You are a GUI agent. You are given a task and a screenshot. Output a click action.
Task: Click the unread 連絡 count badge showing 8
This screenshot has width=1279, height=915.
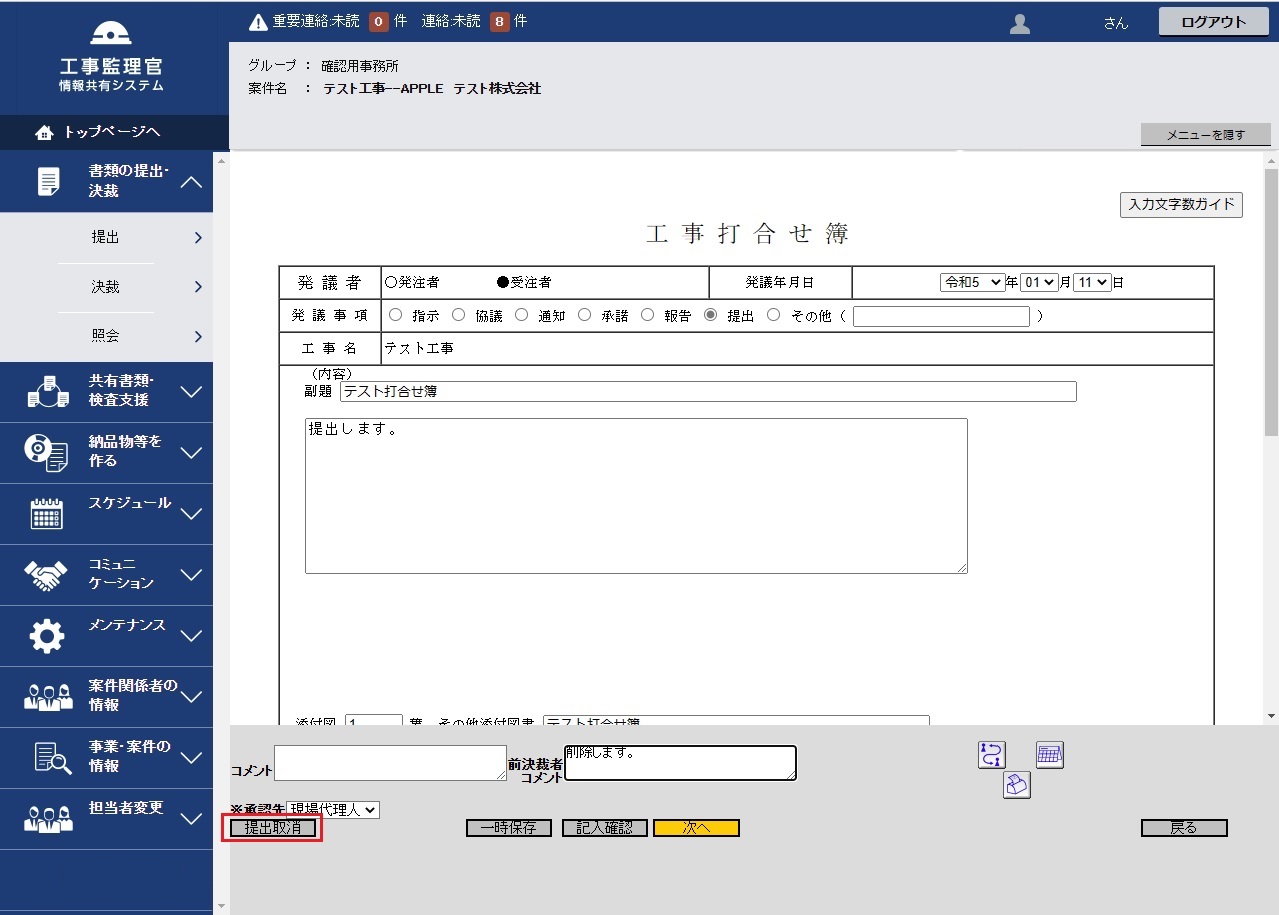499,21
